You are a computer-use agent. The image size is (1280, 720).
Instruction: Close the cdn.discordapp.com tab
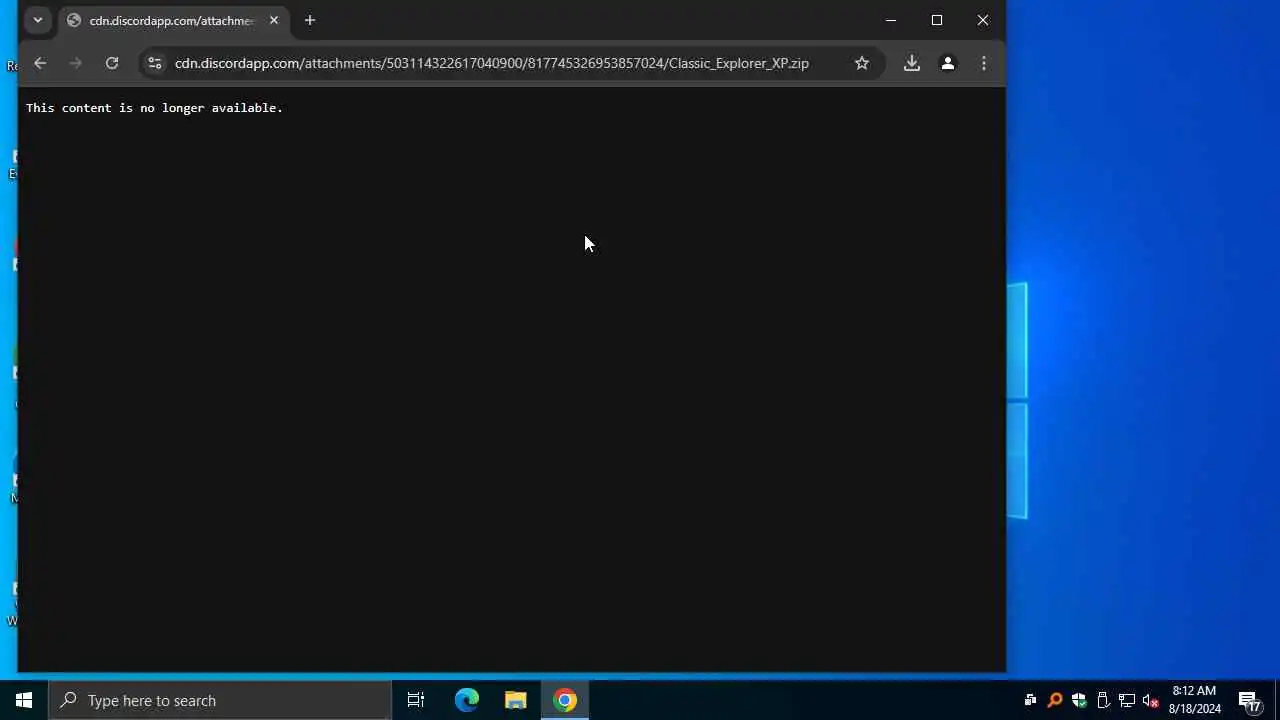click(274, 20)
